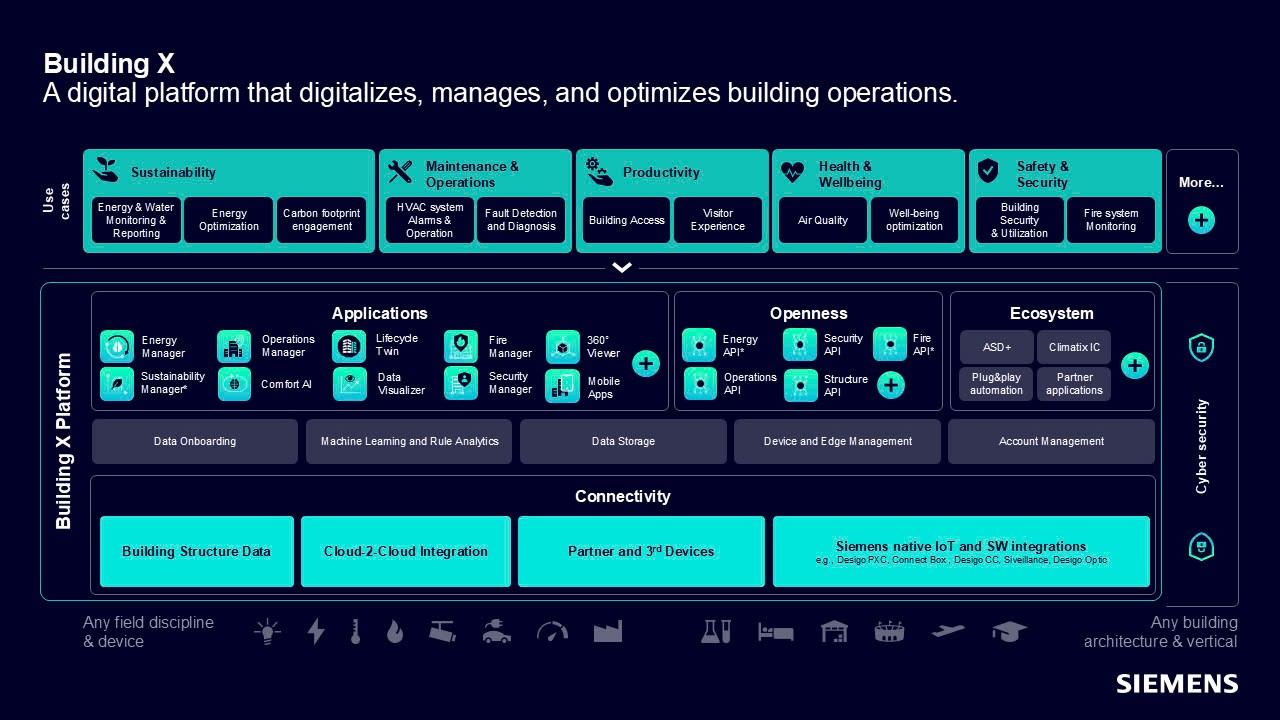The height and width of the screenshot is (720, 1280).
Task: Click the Mobile Apps icon
Action: pyautogui.click(x=562, y=384)
